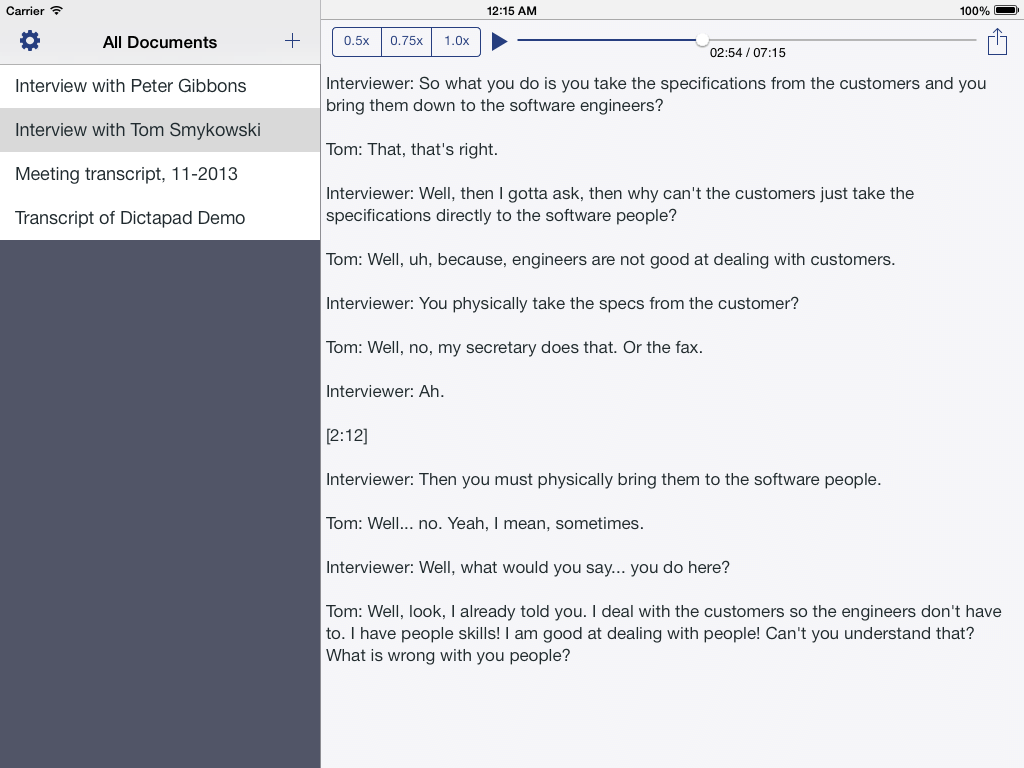Click the "Interviewer: Ah." line
The height and width of the screenshot is (768, 1024).
[385, 391]
